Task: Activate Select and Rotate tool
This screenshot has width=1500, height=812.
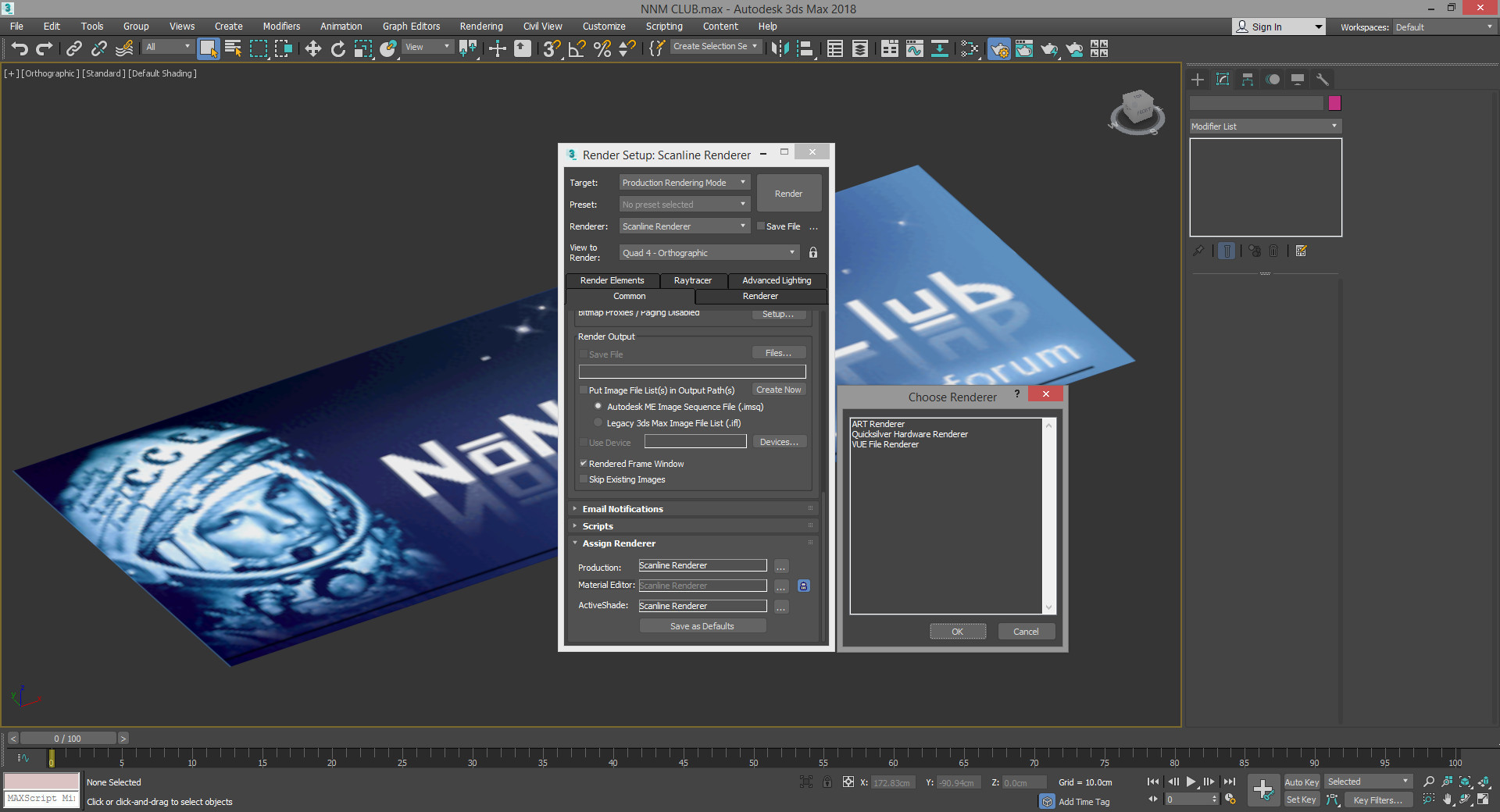Action: pos(338,48)
